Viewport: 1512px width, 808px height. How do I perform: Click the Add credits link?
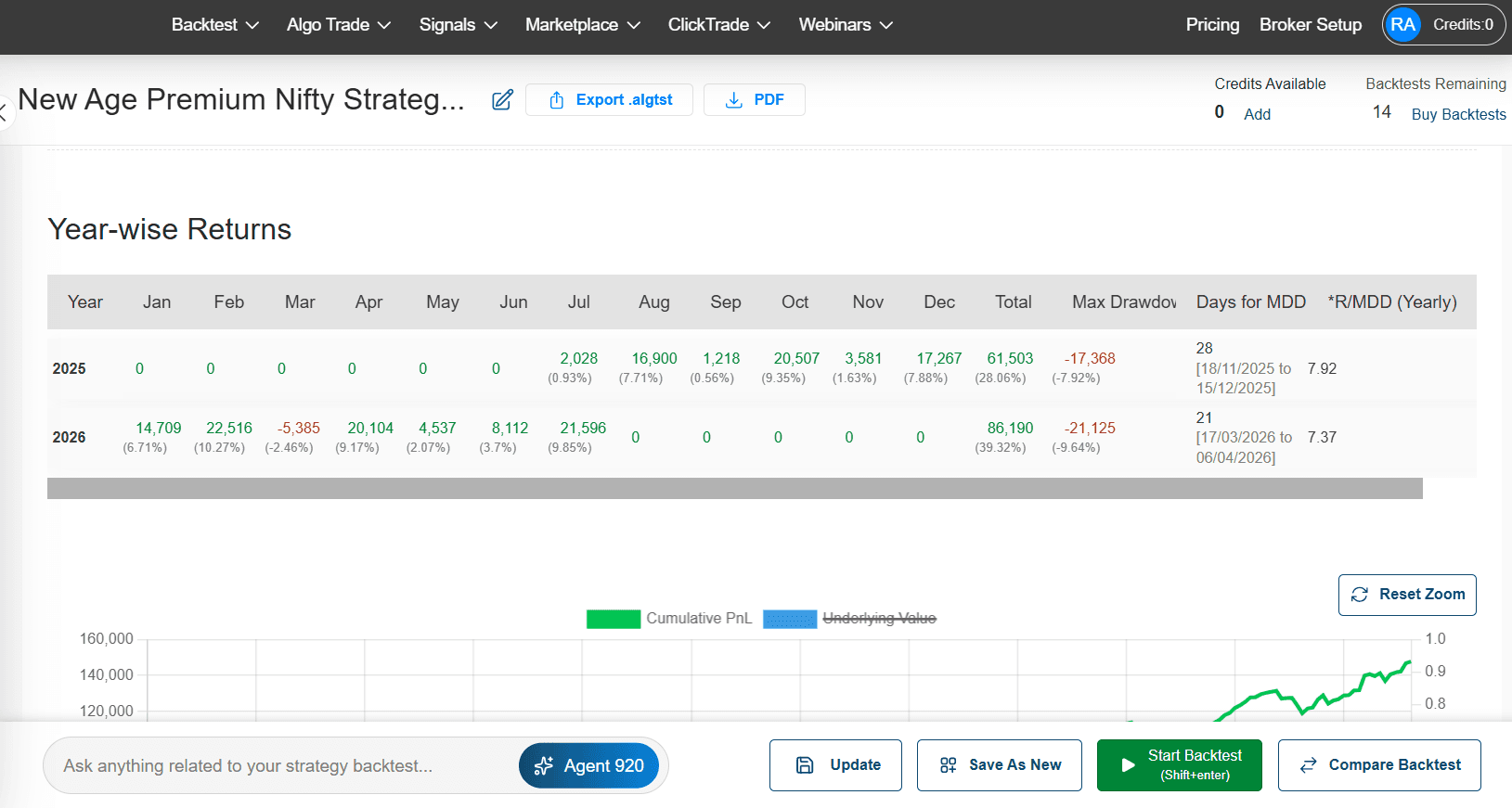pos(1257,114)
